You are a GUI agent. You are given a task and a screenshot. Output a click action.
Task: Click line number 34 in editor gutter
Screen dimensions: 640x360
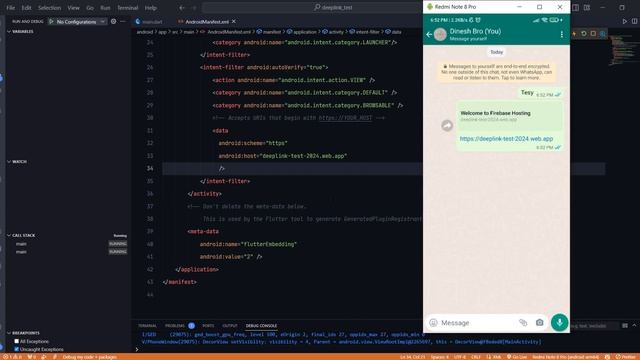[x=150, y=169]
